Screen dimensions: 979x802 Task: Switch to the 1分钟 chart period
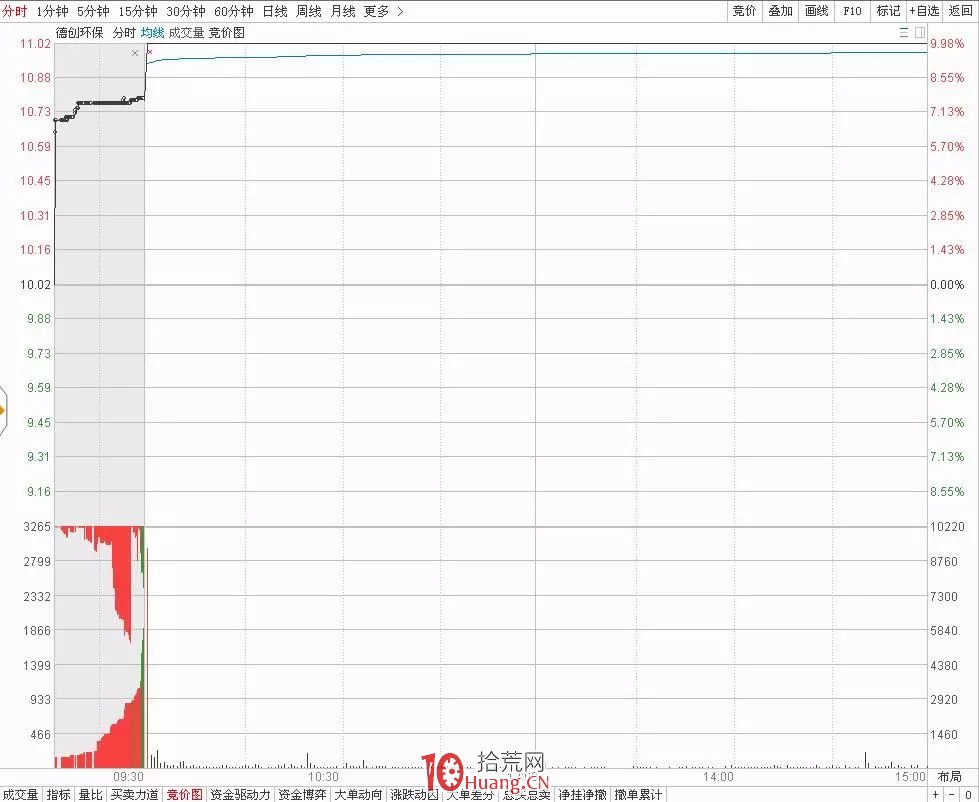(52, 11)
